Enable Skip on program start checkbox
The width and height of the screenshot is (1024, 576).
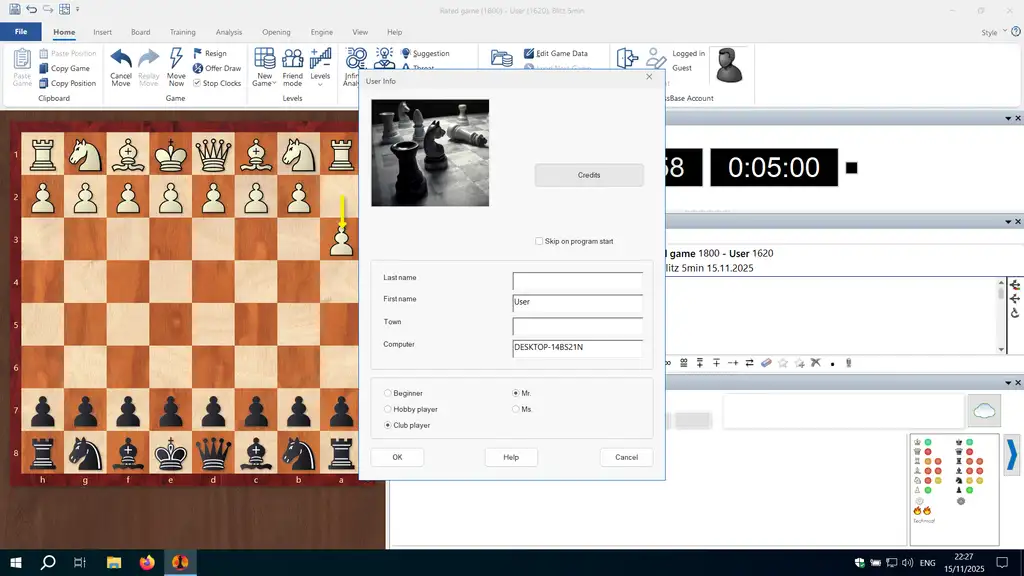(x=539, y=241)
